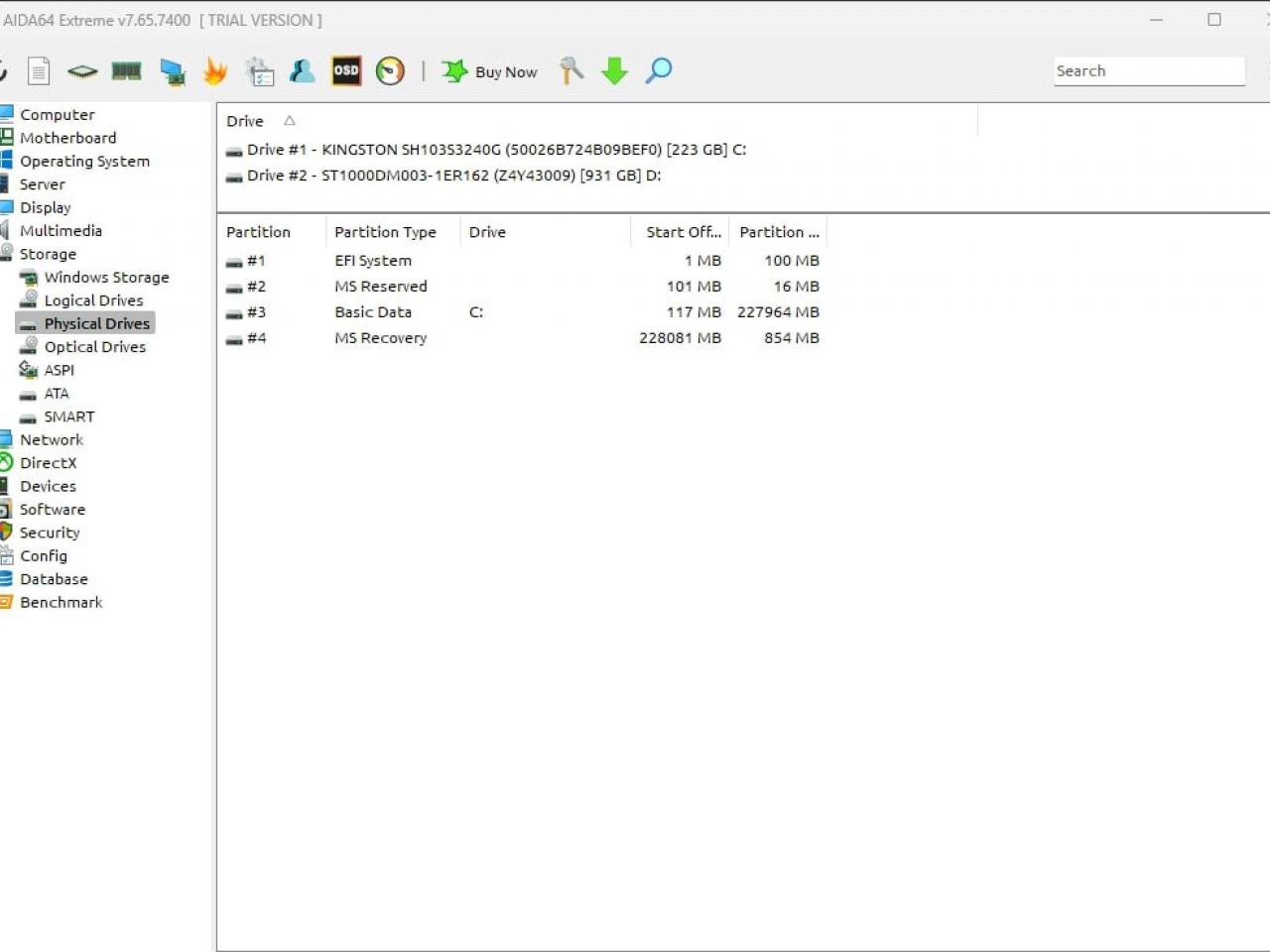This screenshot has height=952, width=1270.
Task: Open the ATA page in sidebar
Action: [56, 393]
